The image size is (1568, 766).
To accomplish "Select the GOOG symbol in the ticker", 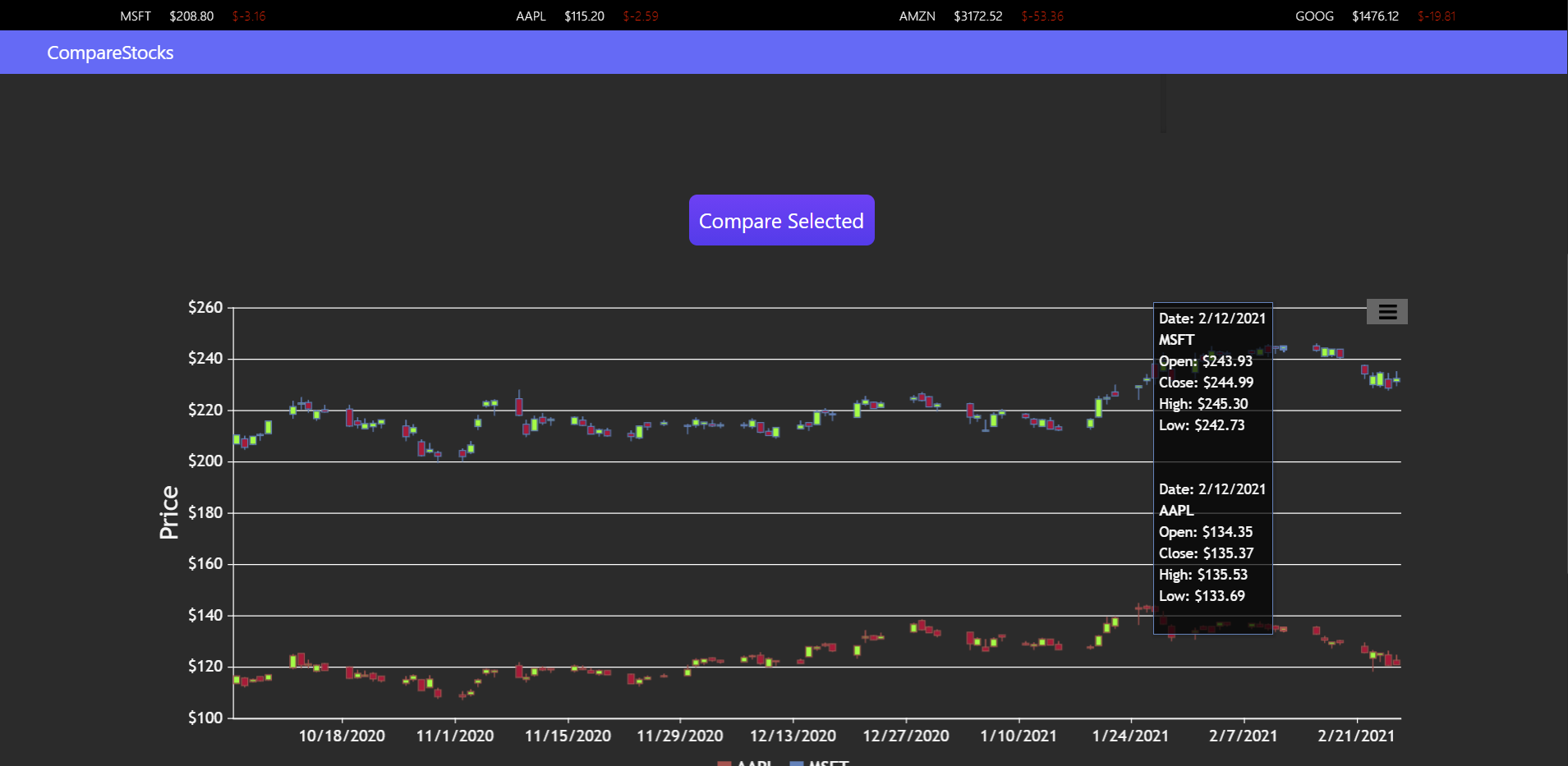I will (x=1314, y=16).
